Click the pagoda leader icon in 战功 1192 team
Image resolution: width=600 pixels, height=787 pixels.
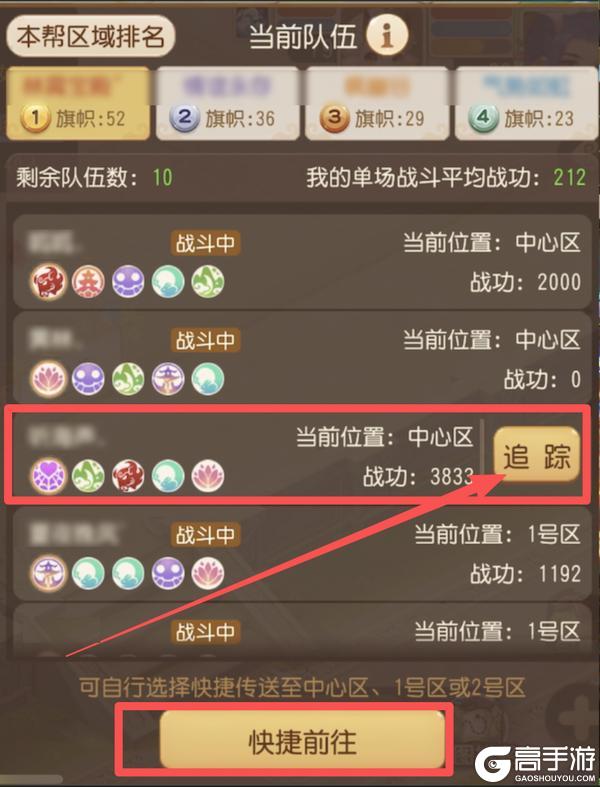(48, 573)
